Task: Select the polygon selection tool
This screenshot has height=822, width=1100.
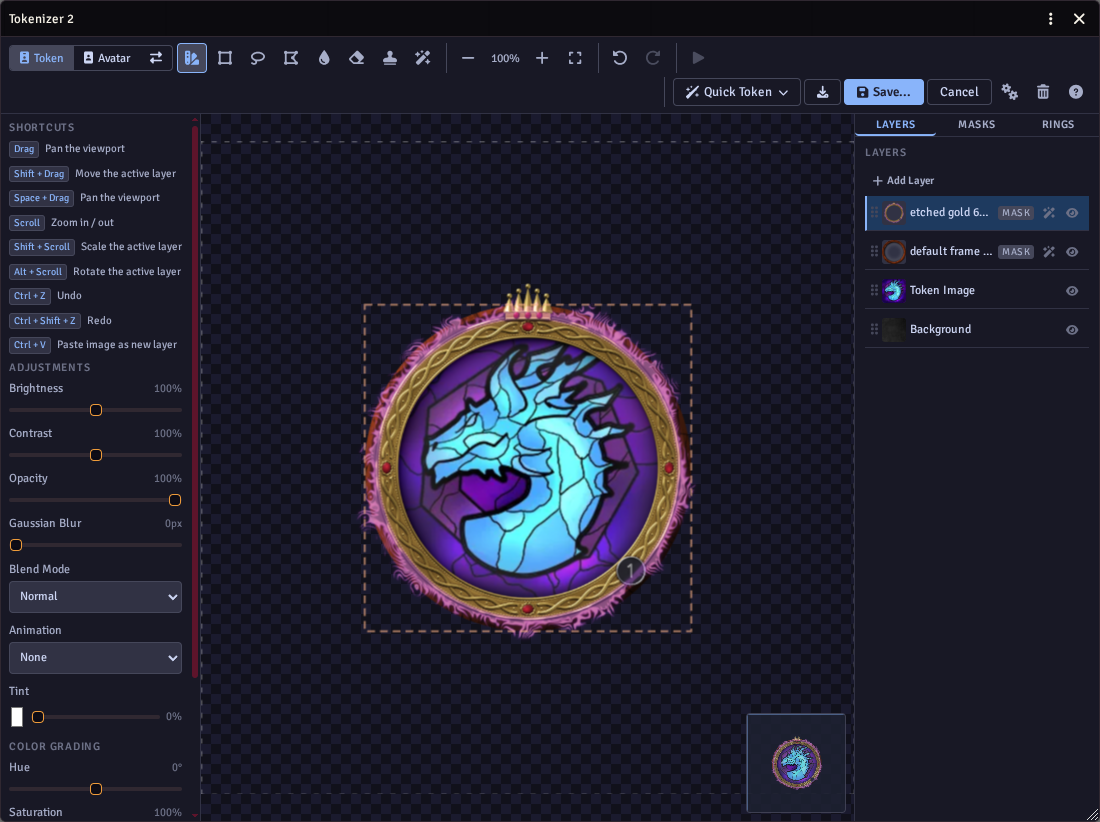Action: click(x=290, y=58)
